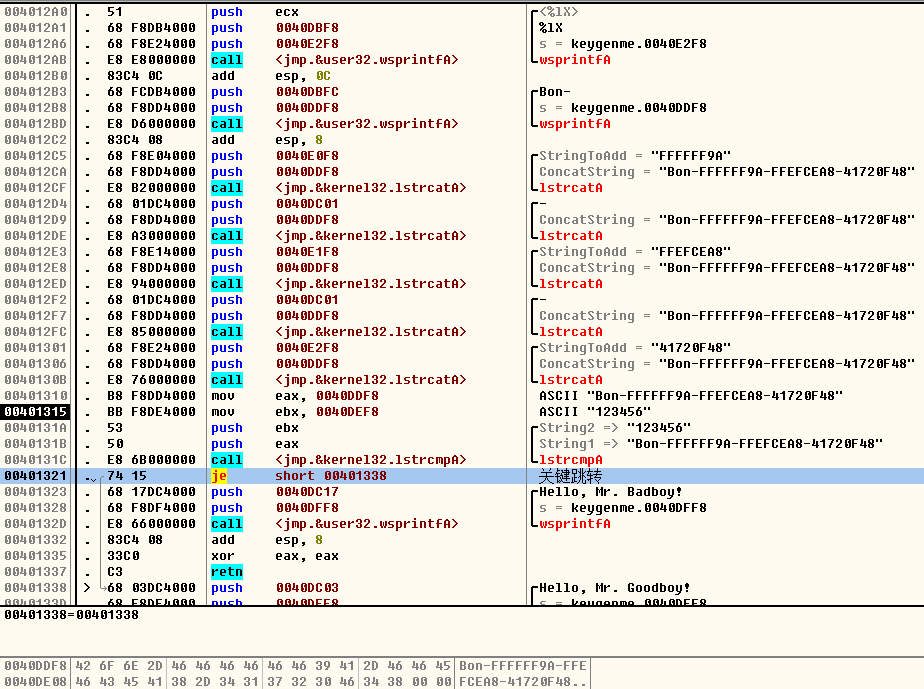
Task: Select hex bytes 'E8 94000000'
Action: 151,283
